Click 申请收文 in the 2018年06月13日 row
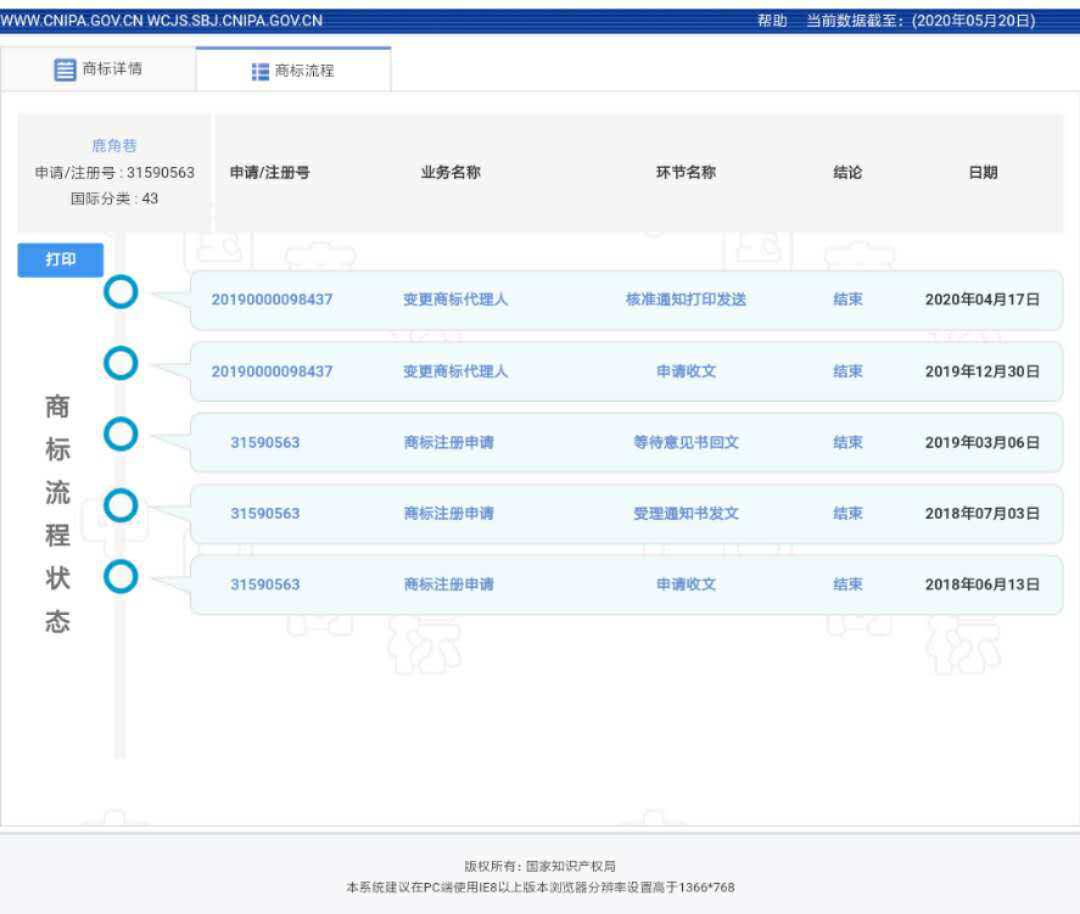The height and width of the screenshot is (914, 1080). (x=686, y=584)
